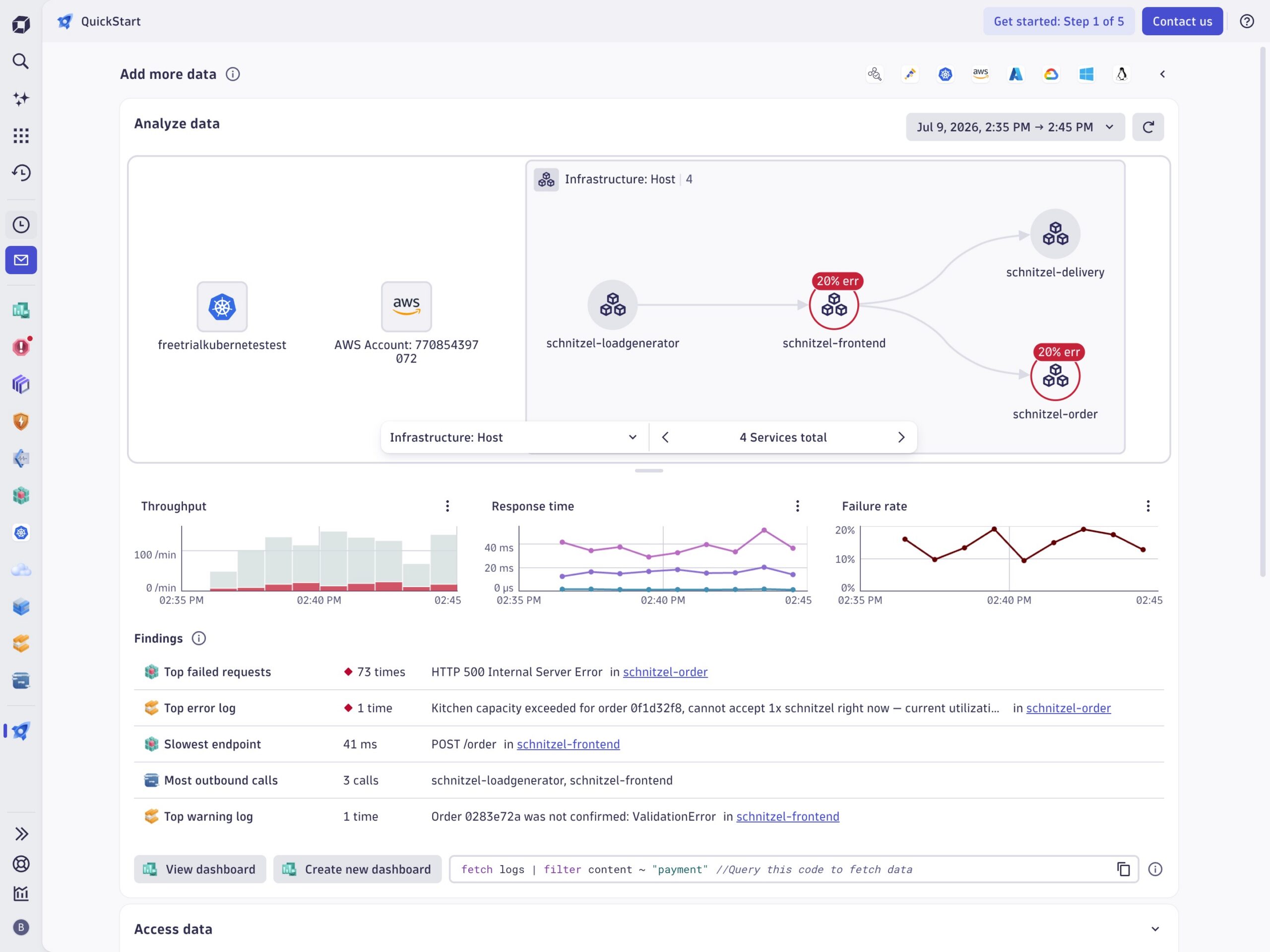
Task: Open the search magnifier in sidebar
Action: coord(21,61)
